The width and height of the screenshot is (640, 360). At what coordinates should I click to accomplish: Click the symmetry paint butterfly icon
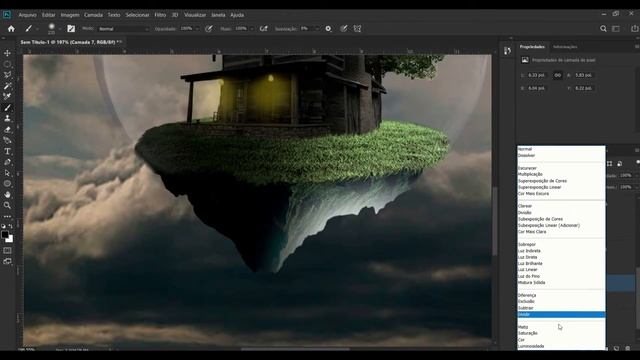358,29
